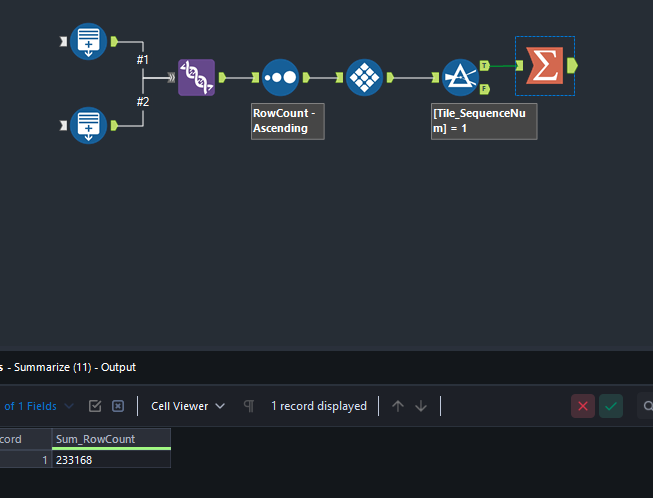Select the lower Text Input tool
The image size is (653, 498).
[x=88, y=125]
